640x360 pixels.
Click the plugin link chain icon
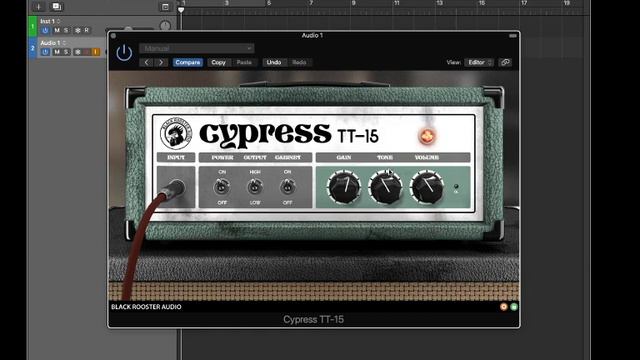tap(505, 62)
